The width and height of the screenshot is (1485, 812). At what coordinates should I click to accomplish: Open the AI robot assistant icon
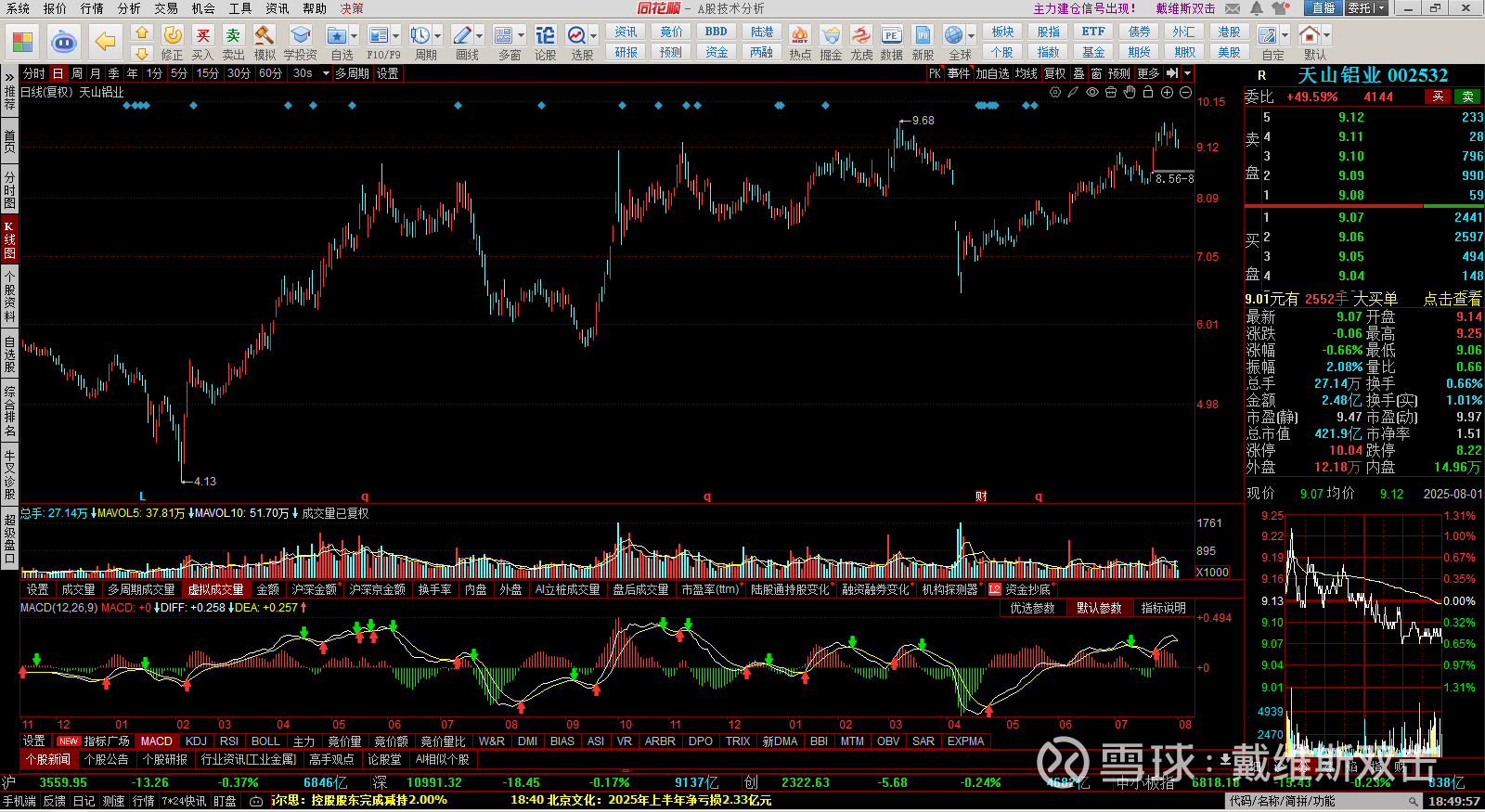(x=63, y=42)
